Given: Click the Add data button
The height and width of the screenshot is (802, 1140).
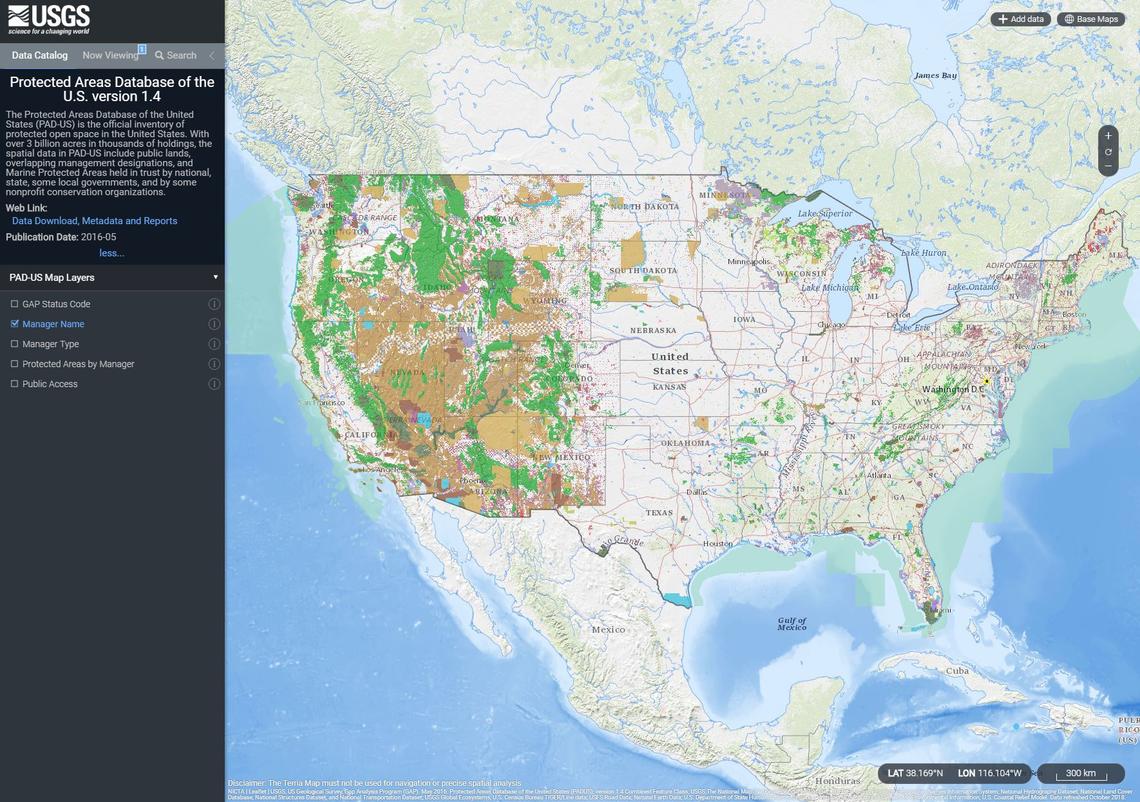Looking at the screenshot, I should 1020,19.
